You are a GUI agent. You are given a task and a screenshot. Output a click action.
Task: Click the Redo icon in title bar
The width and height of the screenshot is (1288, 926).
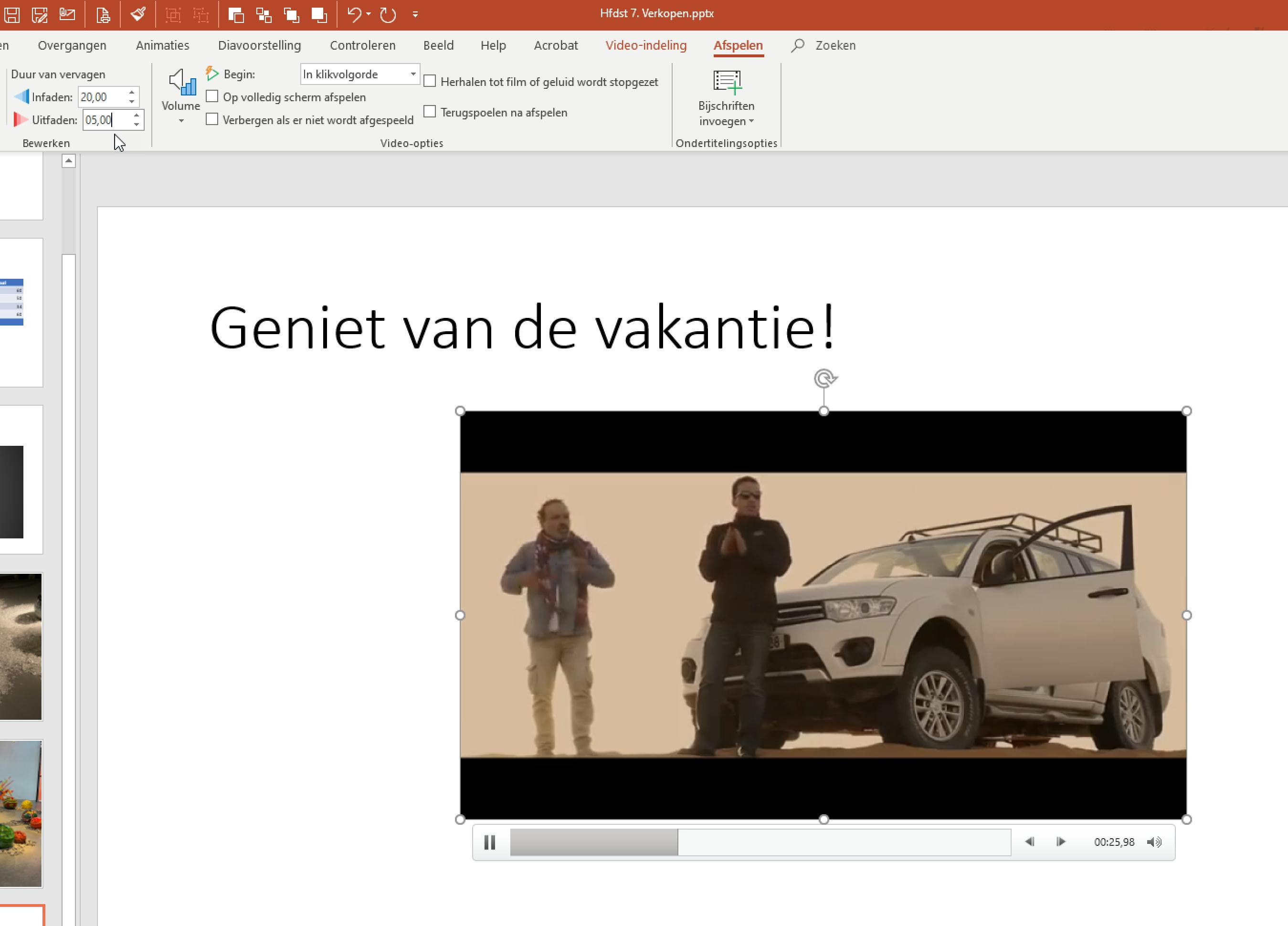point(388,14)
